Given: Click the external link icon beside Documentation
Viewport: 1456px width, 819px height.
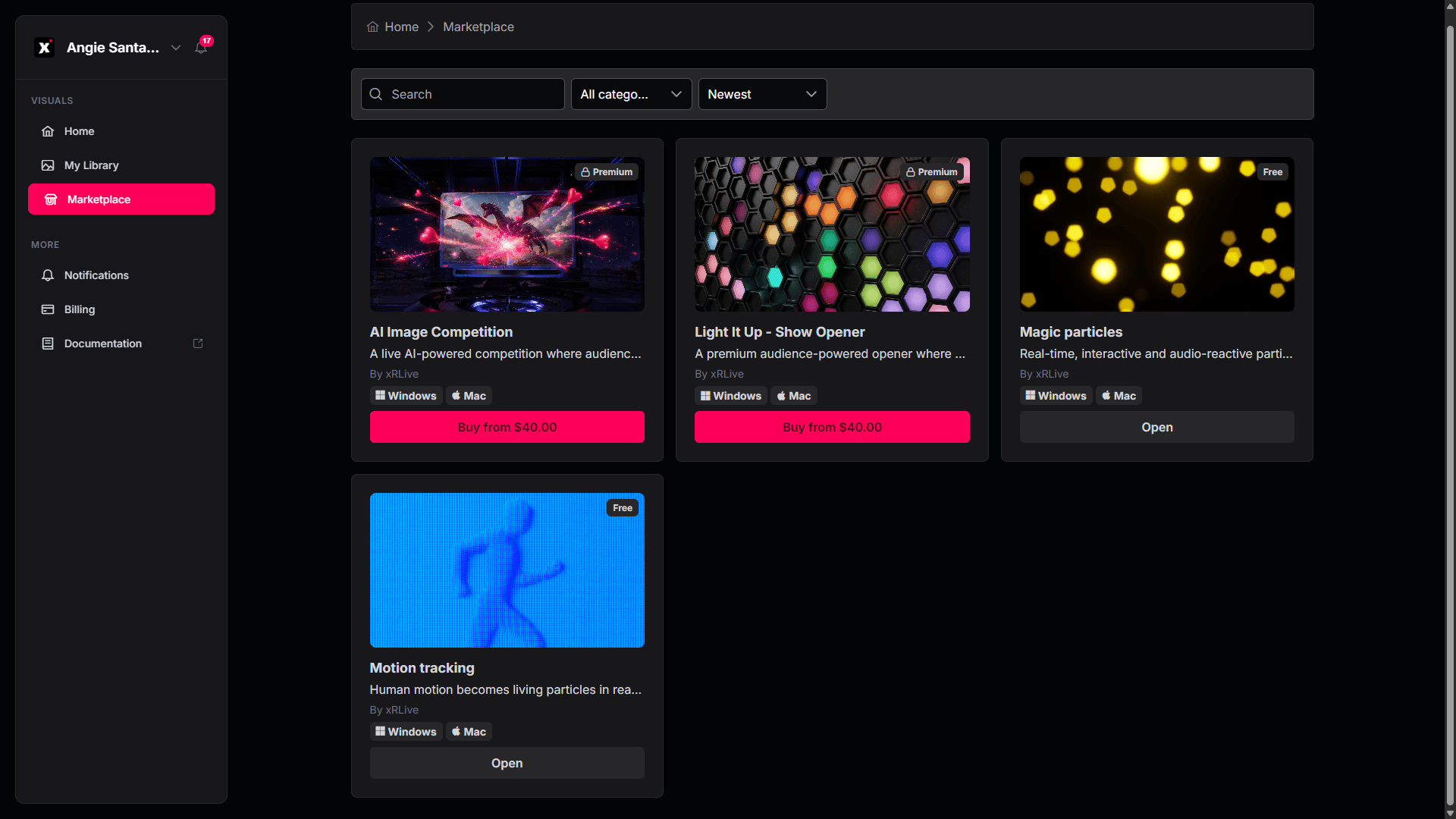Looking at the screenshot, I should [x=198, y=344].
